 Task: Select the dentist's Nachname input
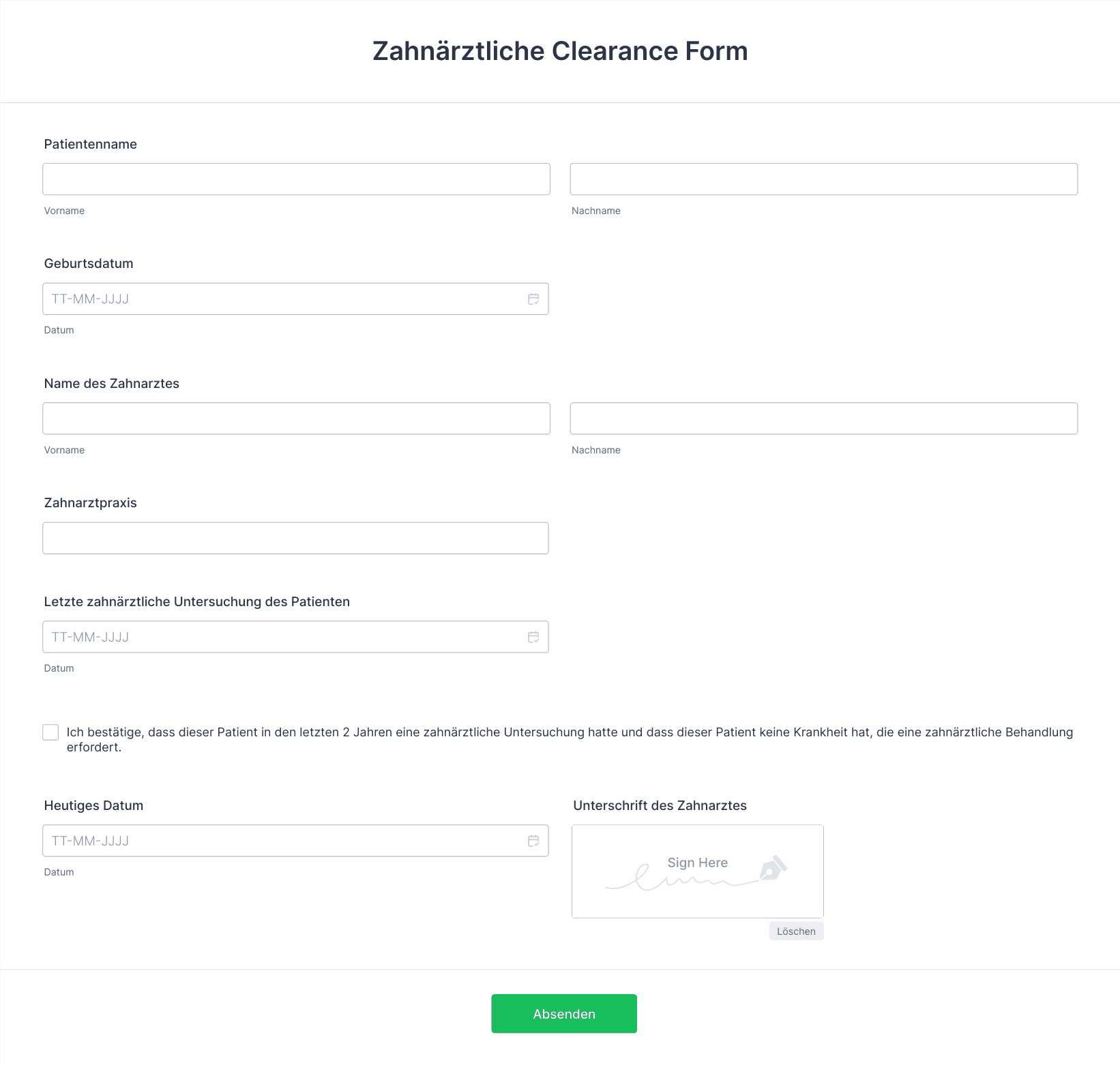click(x=823, y=419)
